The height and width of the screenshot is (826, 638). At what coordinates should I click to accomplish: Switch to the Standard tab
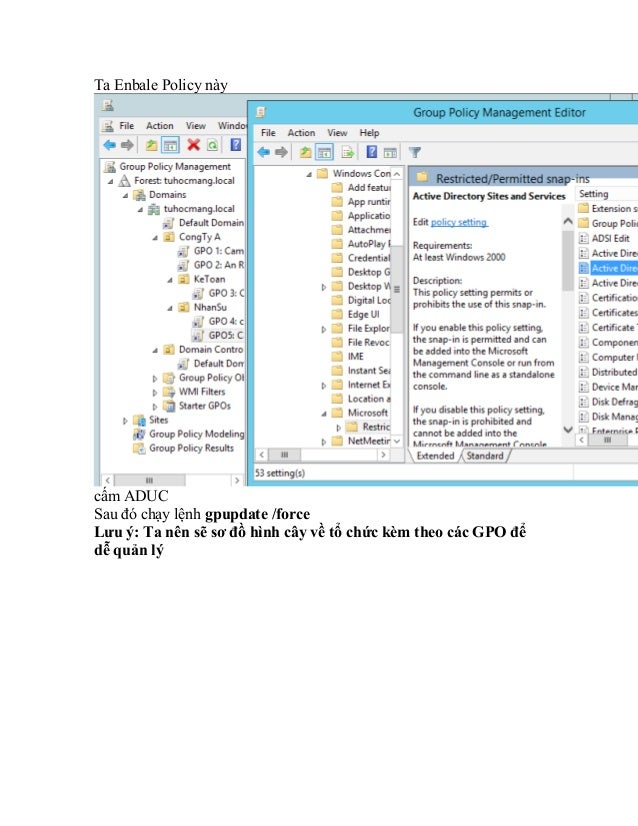(x=485, y=456)
